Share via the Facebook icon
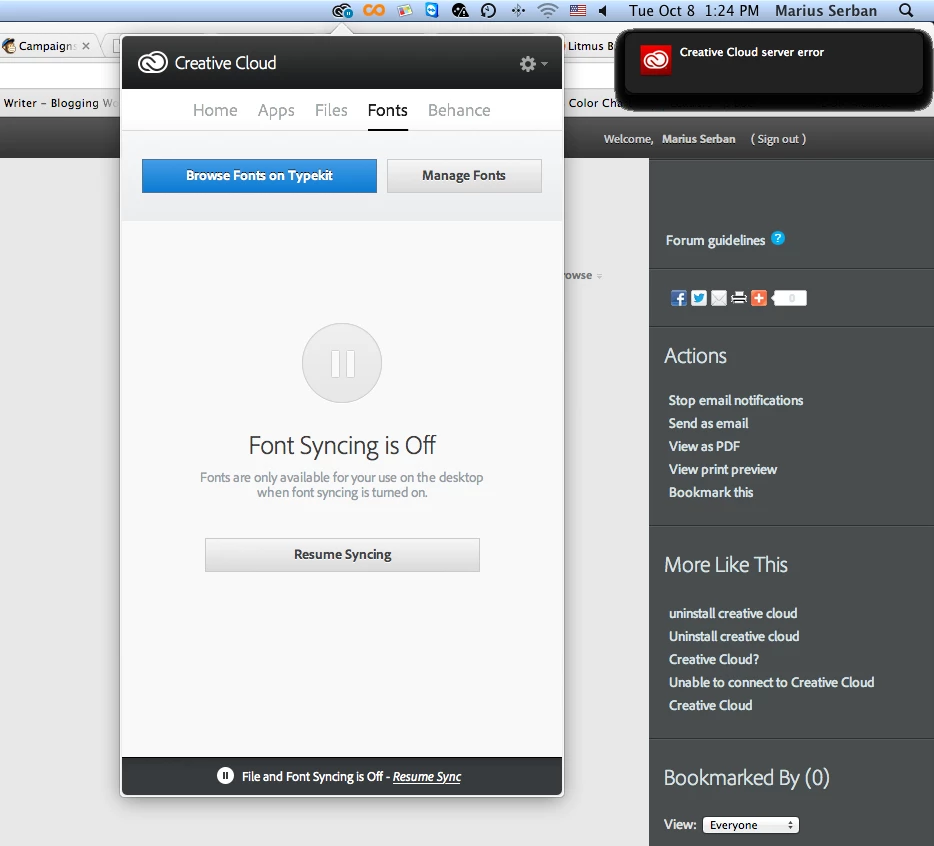Viewport: 934px width, 846px height. pyautogui.click(x=678, y=298)
